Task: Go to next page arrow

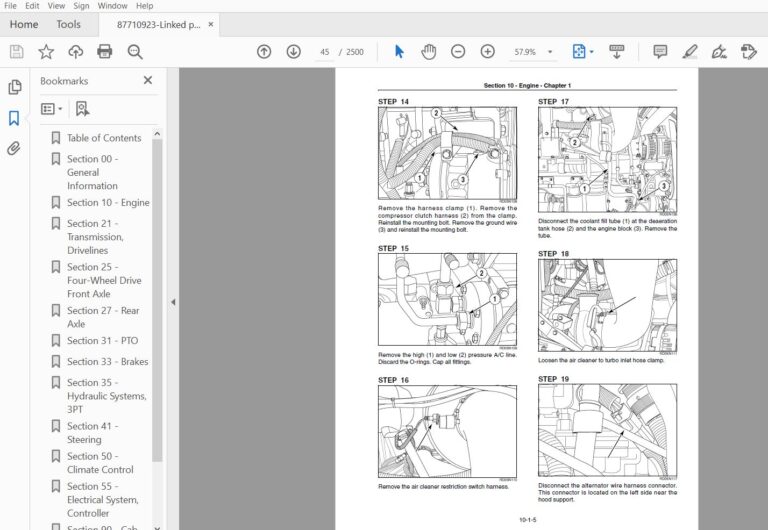Action: coord(293,51)
